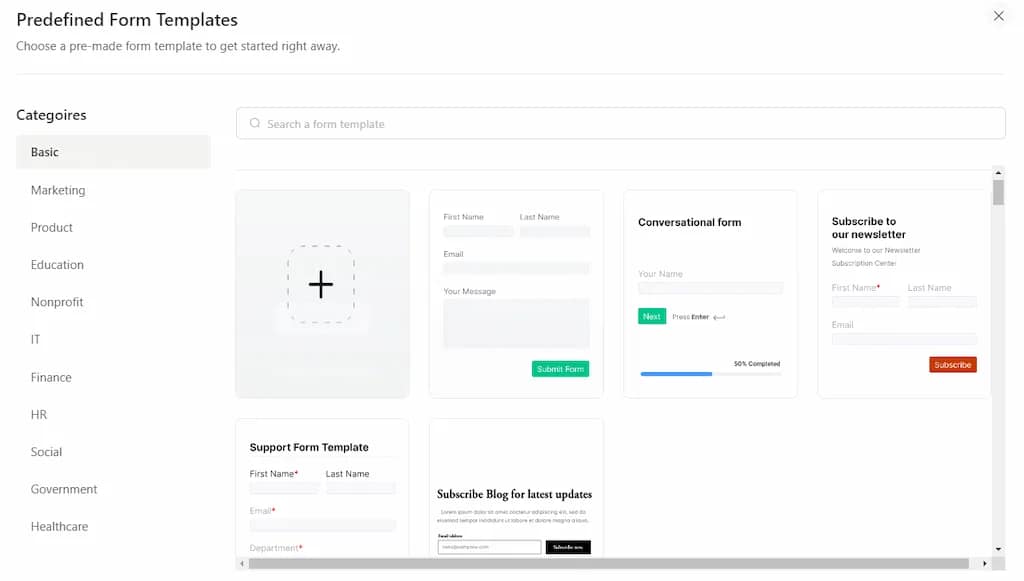The height and width of the screenshot is (581, 1024).
Task: Choose the Education category
Action: [x=57, y=264]
